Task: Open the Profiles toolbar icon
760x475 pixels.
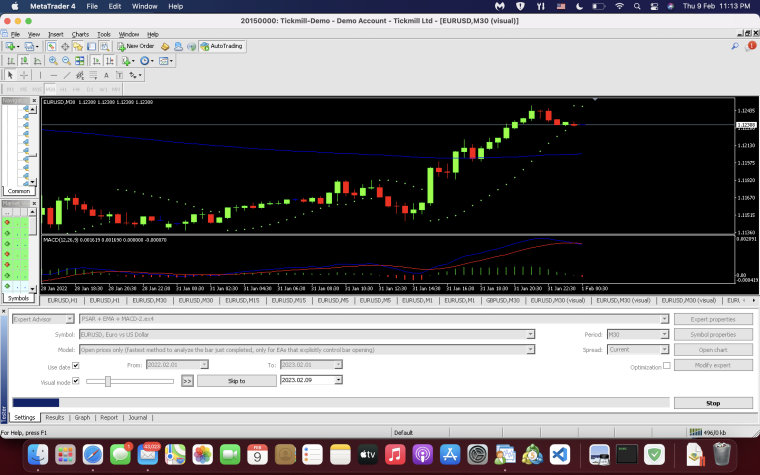Action: [30, 47]
